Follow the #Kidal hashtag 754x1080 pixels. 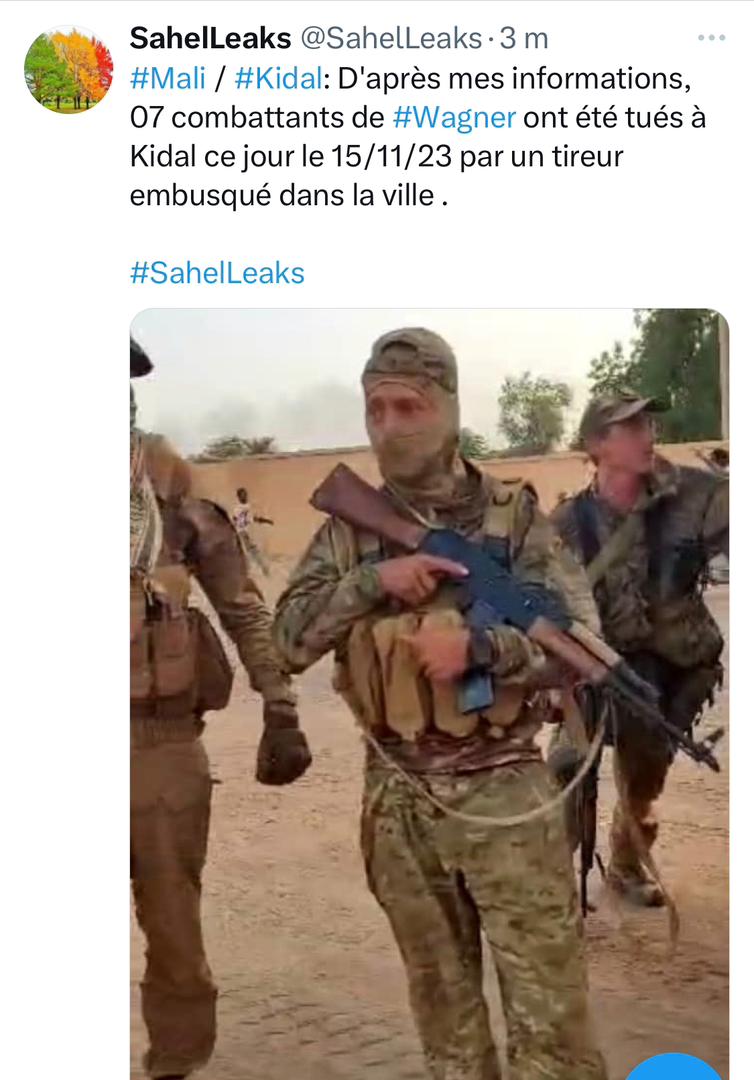[x=277, y=78]
